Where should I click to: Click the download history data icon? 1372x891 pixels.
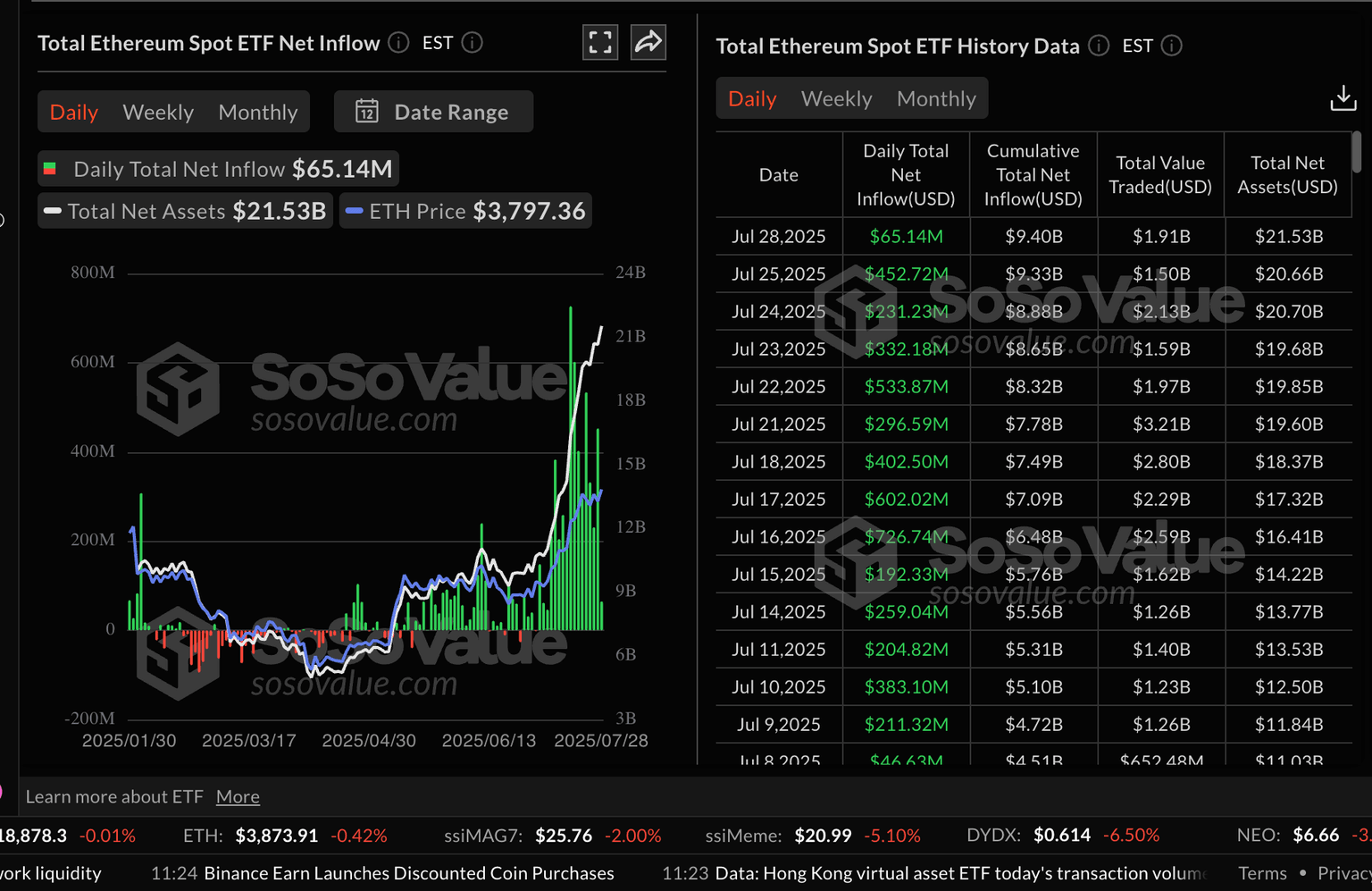(1343, 98)
